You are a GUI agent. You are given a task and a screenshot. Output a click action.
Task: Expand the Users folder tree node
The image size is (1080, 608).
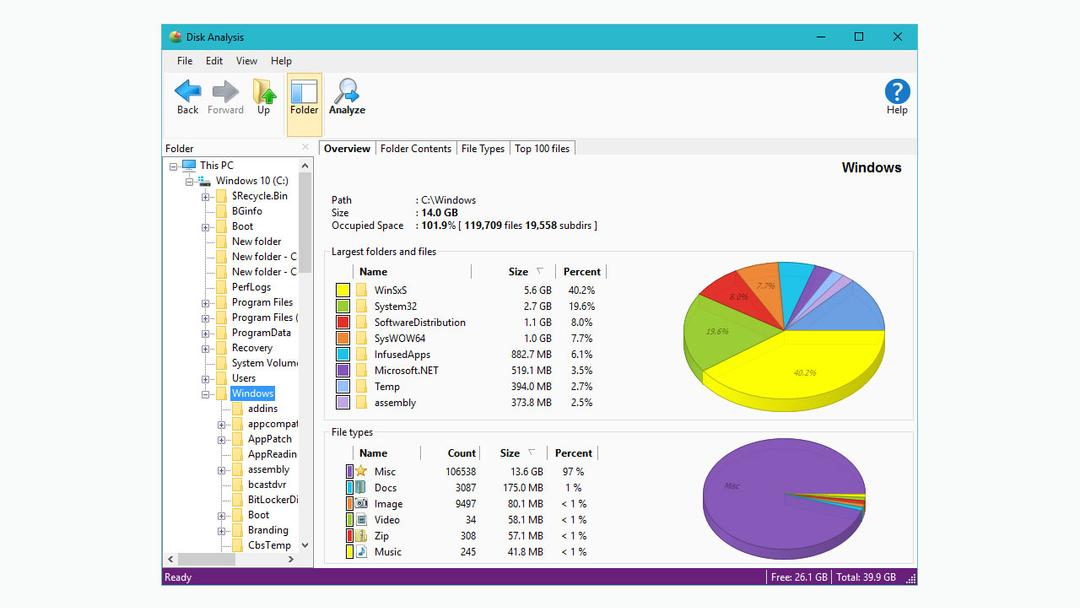coord(206,379)
